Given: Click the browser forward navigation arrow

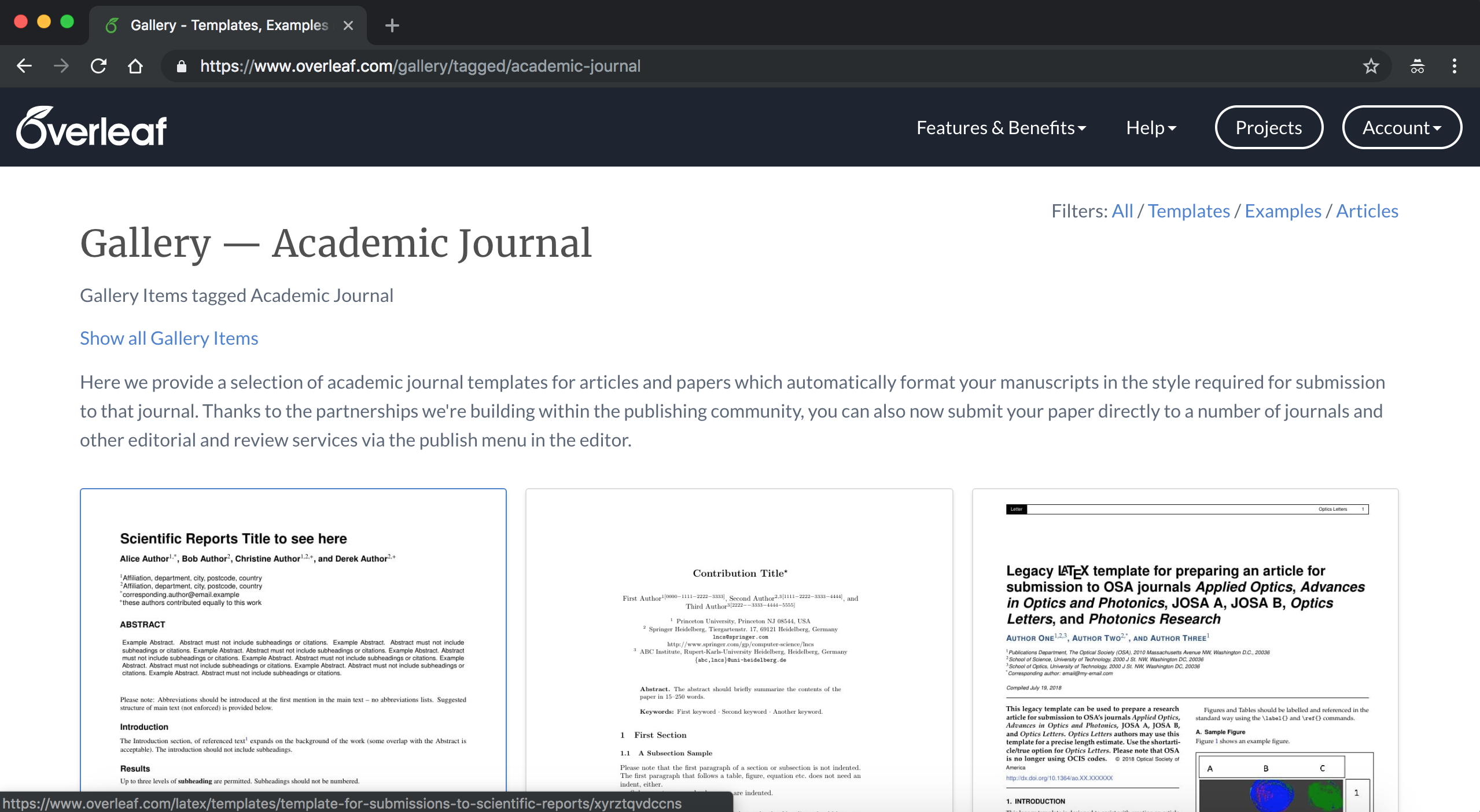Looking at the screenshot, I should point(61,66).
